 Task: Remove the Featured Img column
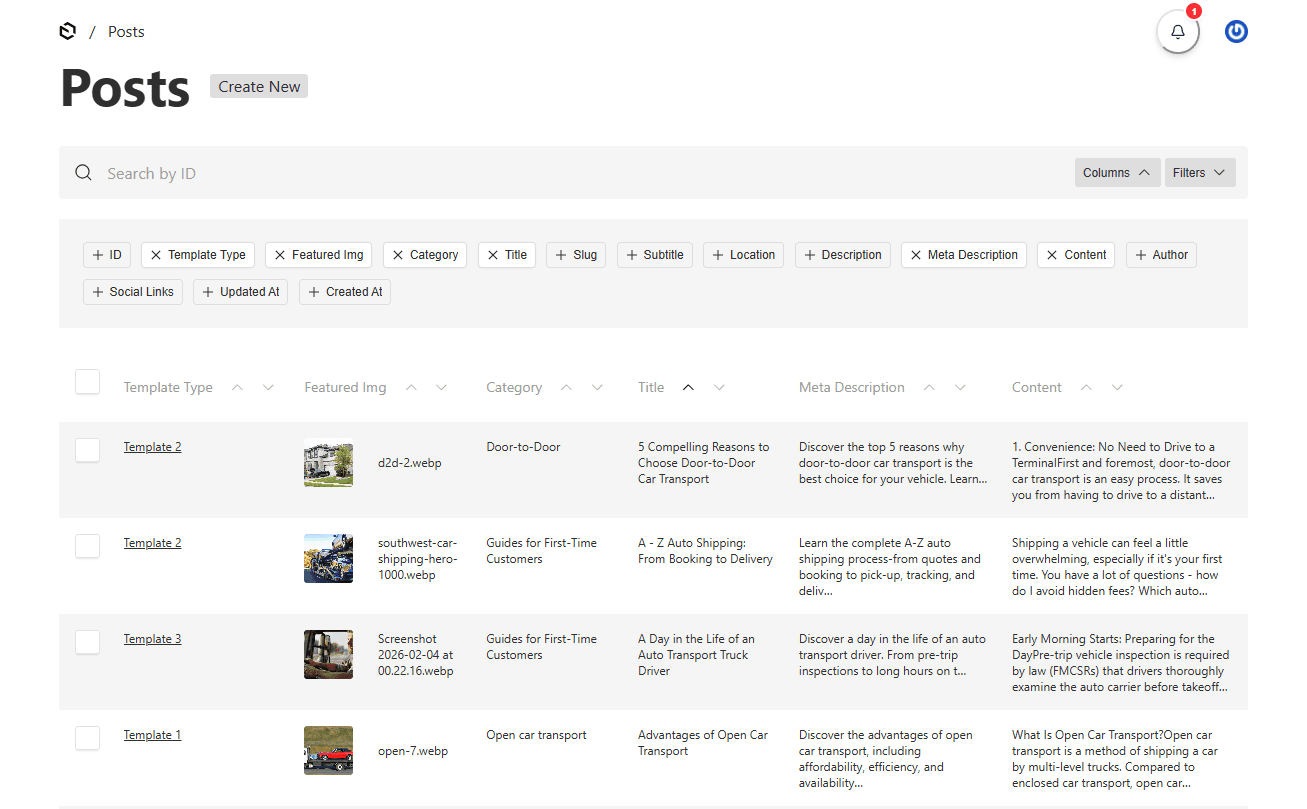(x=319, y=255)
